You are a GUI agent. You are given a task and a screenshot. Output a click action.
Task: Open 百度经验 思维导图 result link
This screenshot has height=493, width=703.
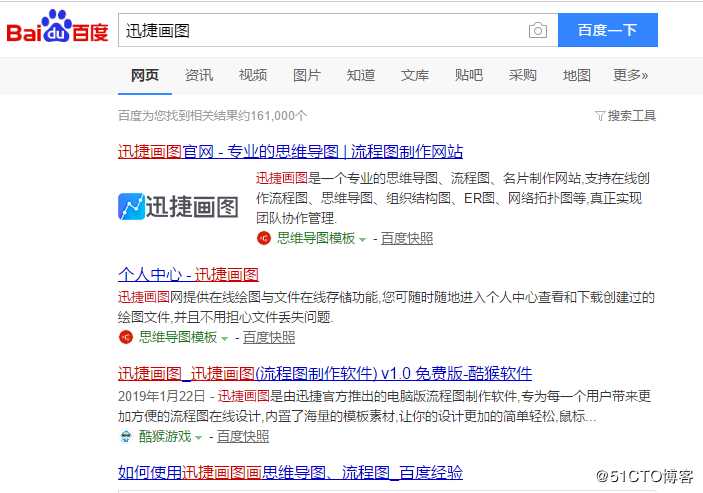coord(291,472)
